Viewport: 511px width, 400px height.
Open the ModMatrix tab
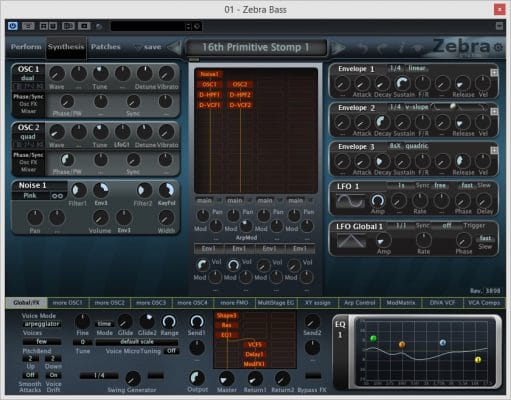pyautogui.click(x=401, y=303)
